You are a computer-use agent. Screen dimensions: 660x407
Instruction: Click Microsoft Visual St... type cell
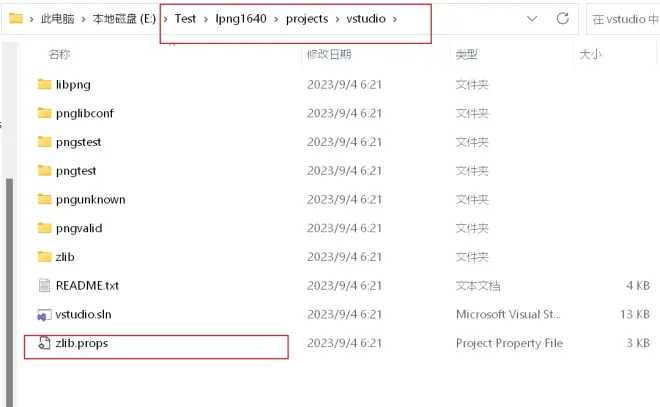pos(508,314)
